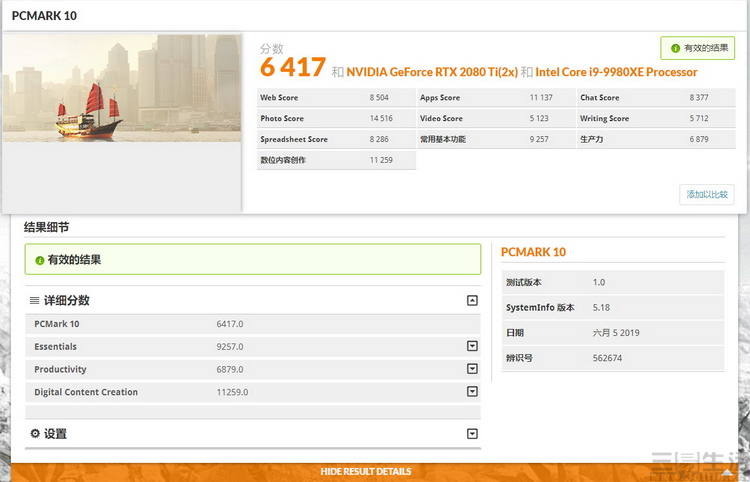Screen dimensions: 750x482
Task: Expand the 设置 section
Action: pos(472,434)
